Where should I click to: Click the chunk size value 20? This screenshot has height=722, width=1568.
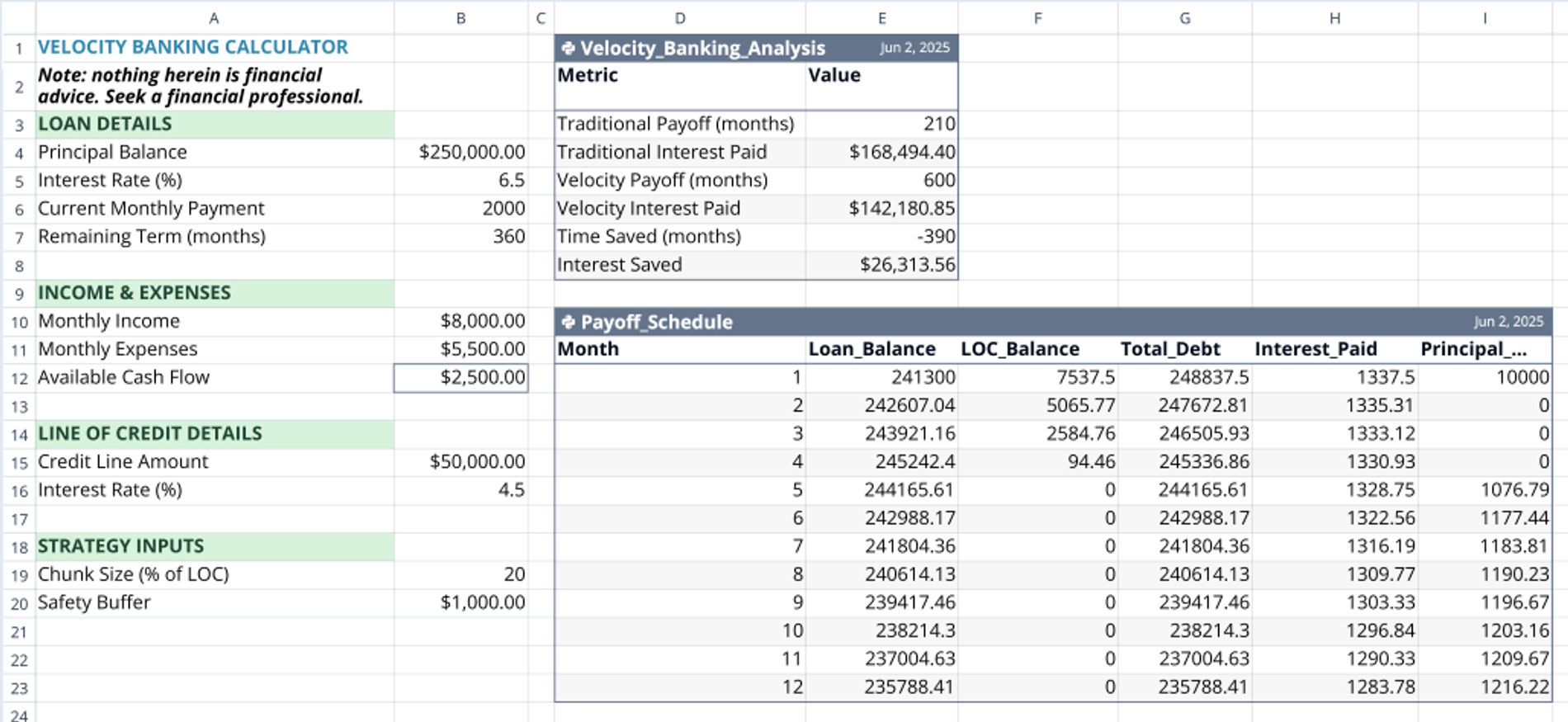click(461, 575)
